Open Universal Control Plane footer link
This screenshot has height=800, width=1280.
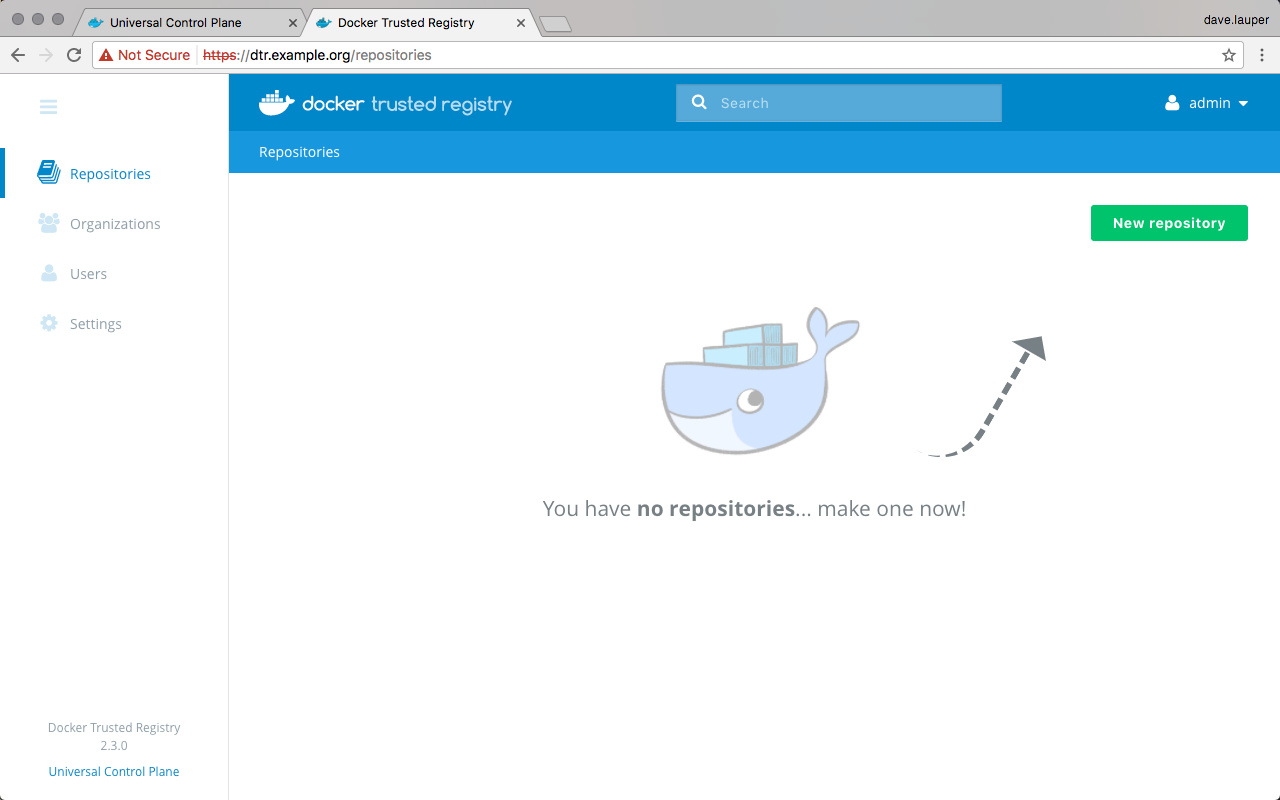coord(114,771)
